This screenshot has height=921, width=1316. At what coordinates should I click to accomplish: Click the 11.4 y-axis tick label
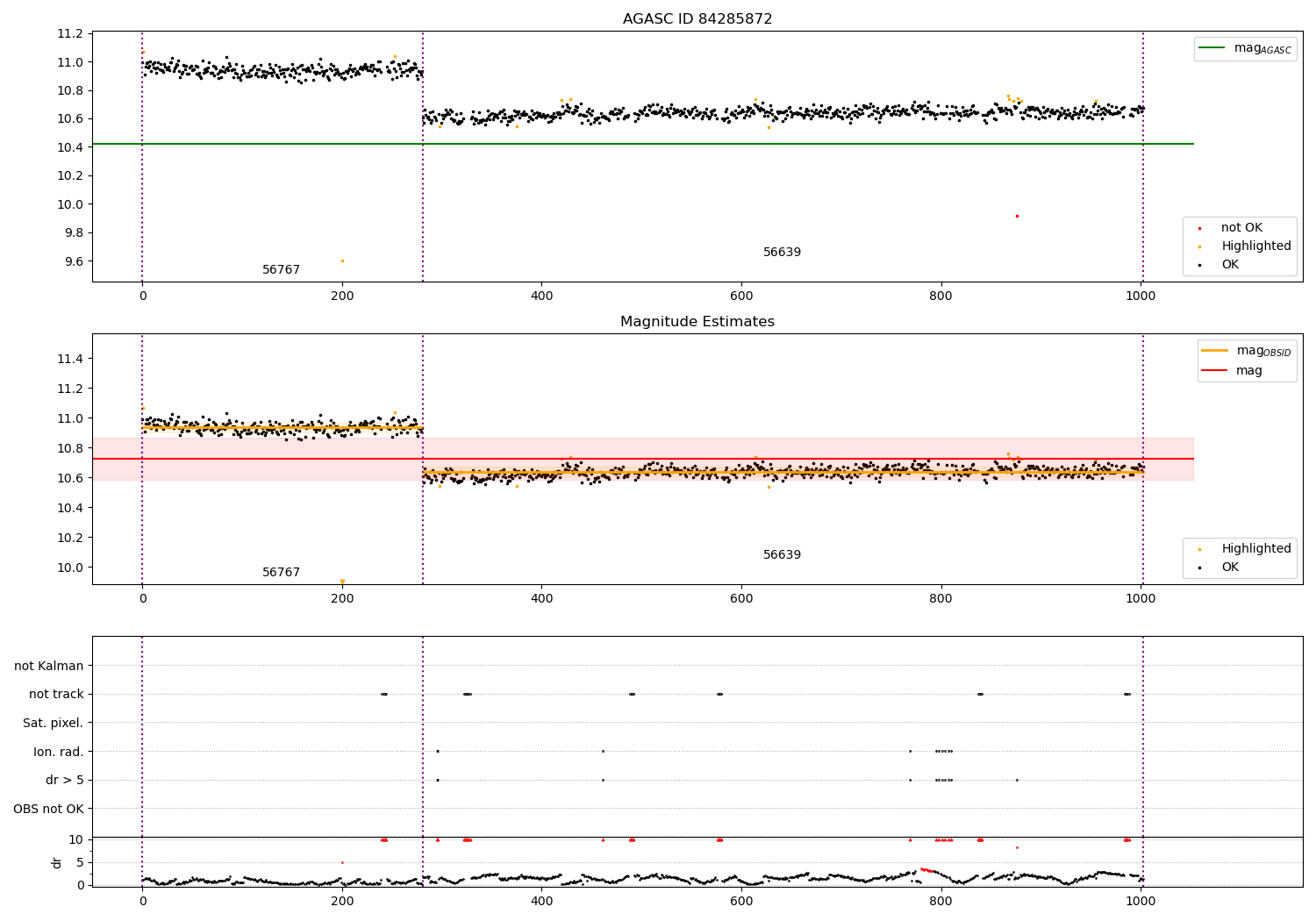(x=70, y=359)
